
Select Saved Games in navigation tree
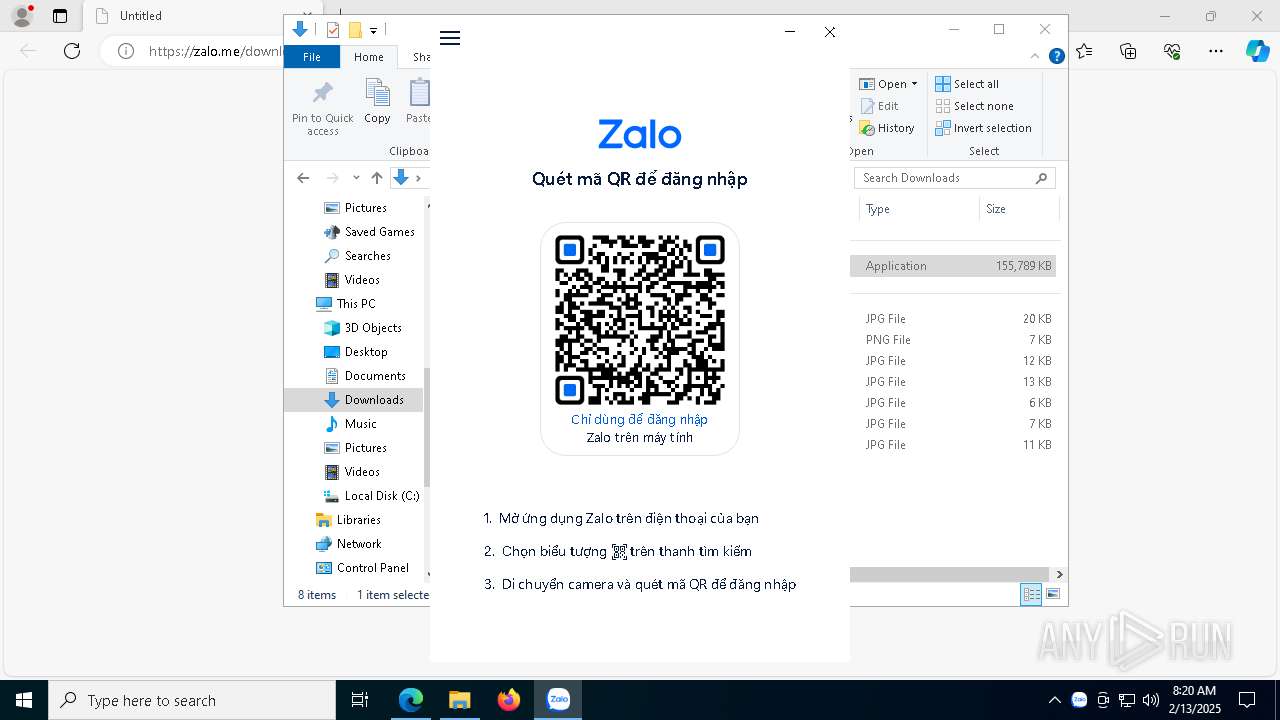(369, 232)
